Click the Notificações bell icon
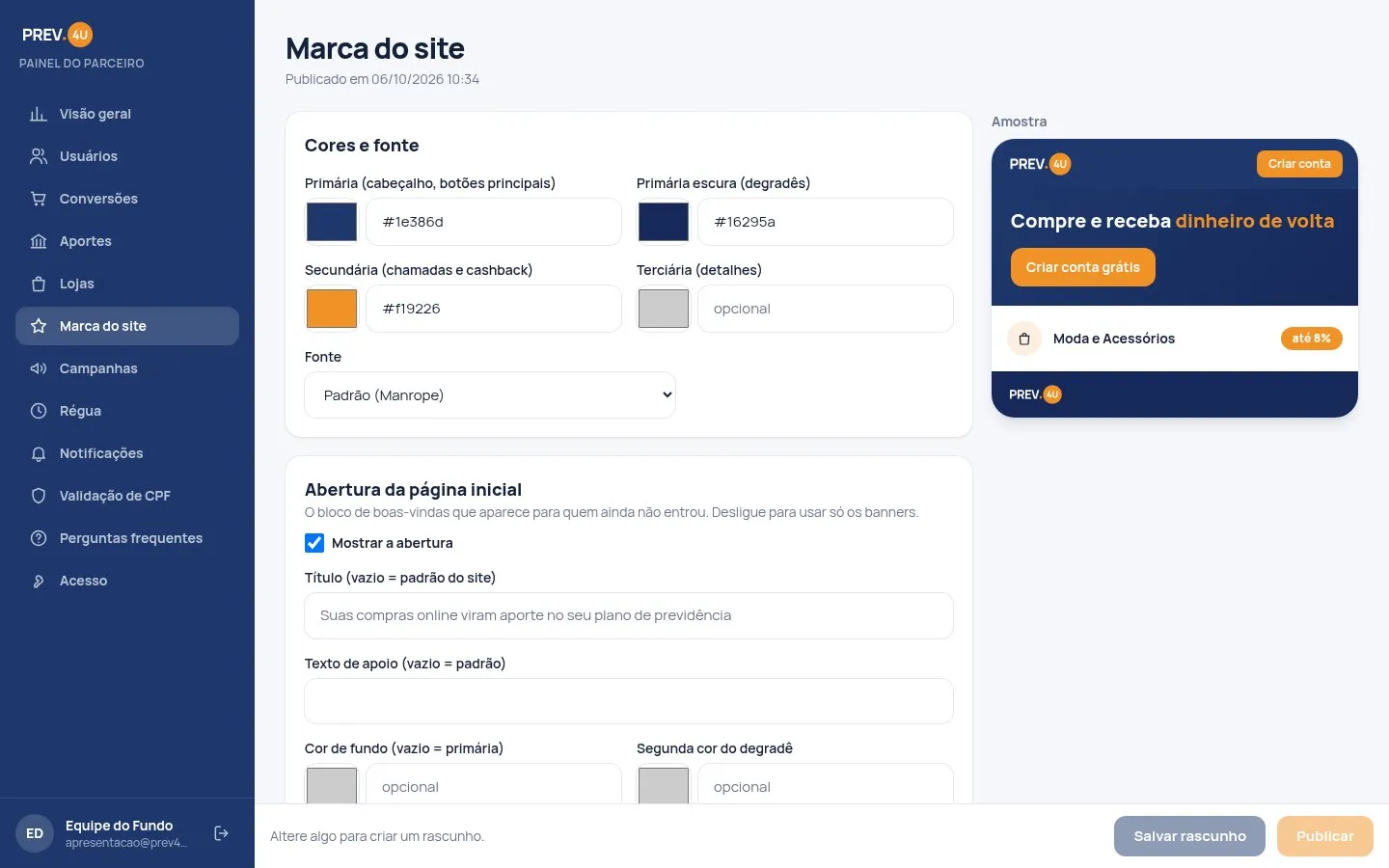The image size is (1389, 868). tap(39, 453)
